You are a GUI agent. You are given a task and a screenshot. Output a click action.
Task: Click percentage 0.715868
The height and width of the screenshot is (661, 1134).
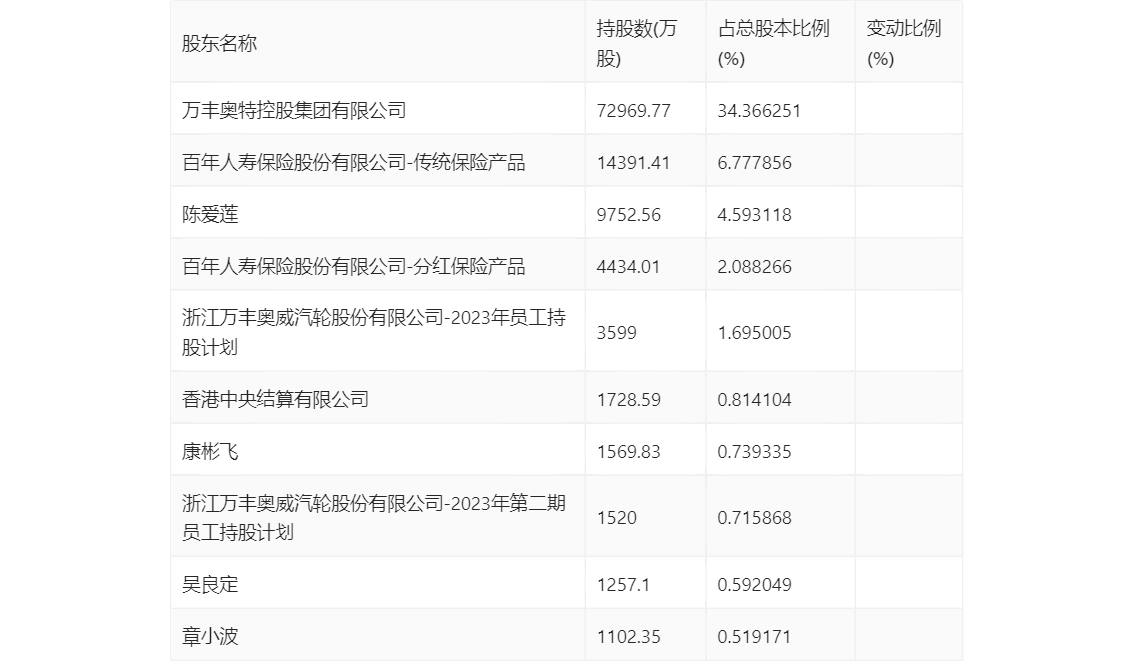point(754,518)
